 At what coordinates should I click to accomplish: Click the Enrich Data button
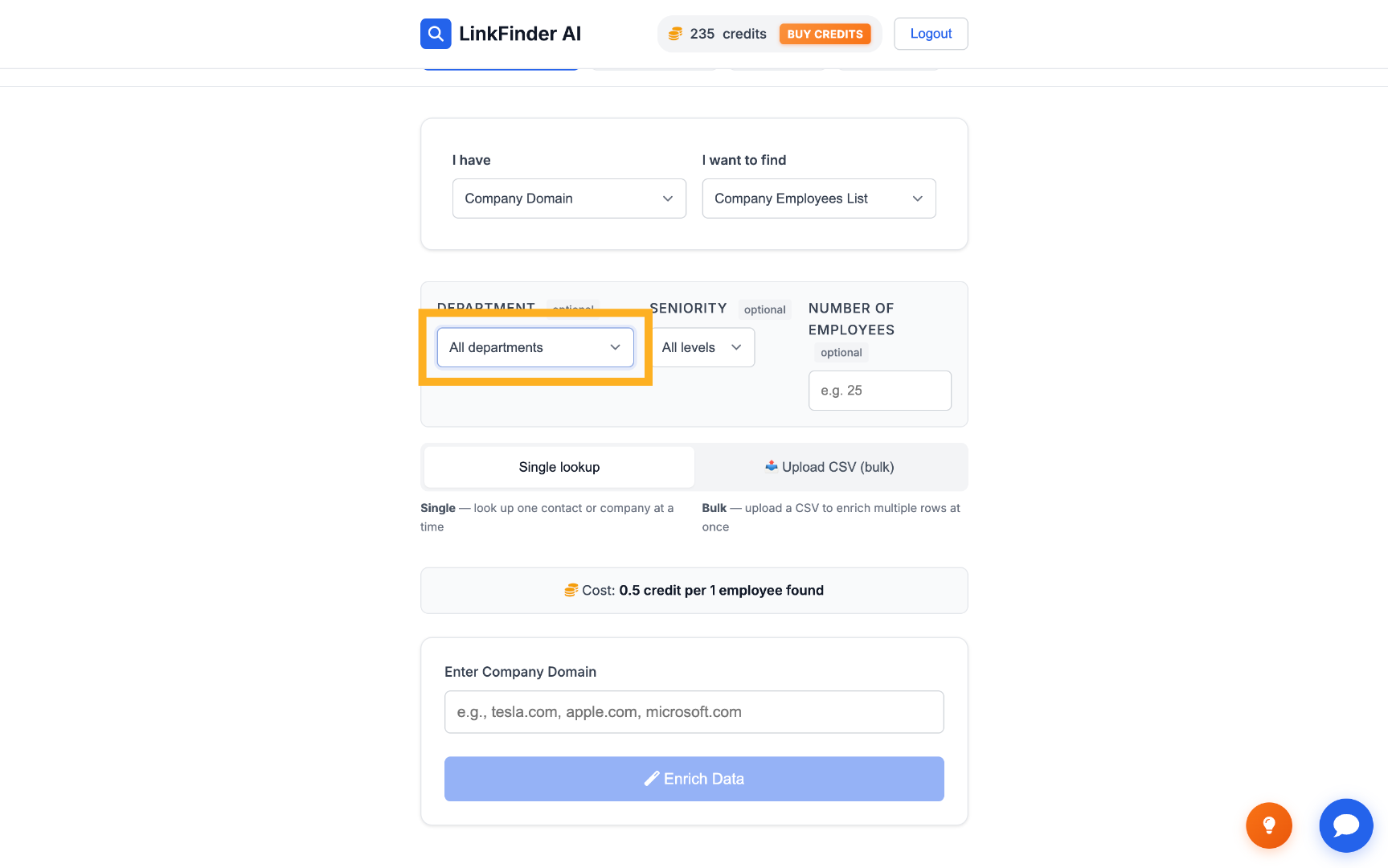(694, 779)
